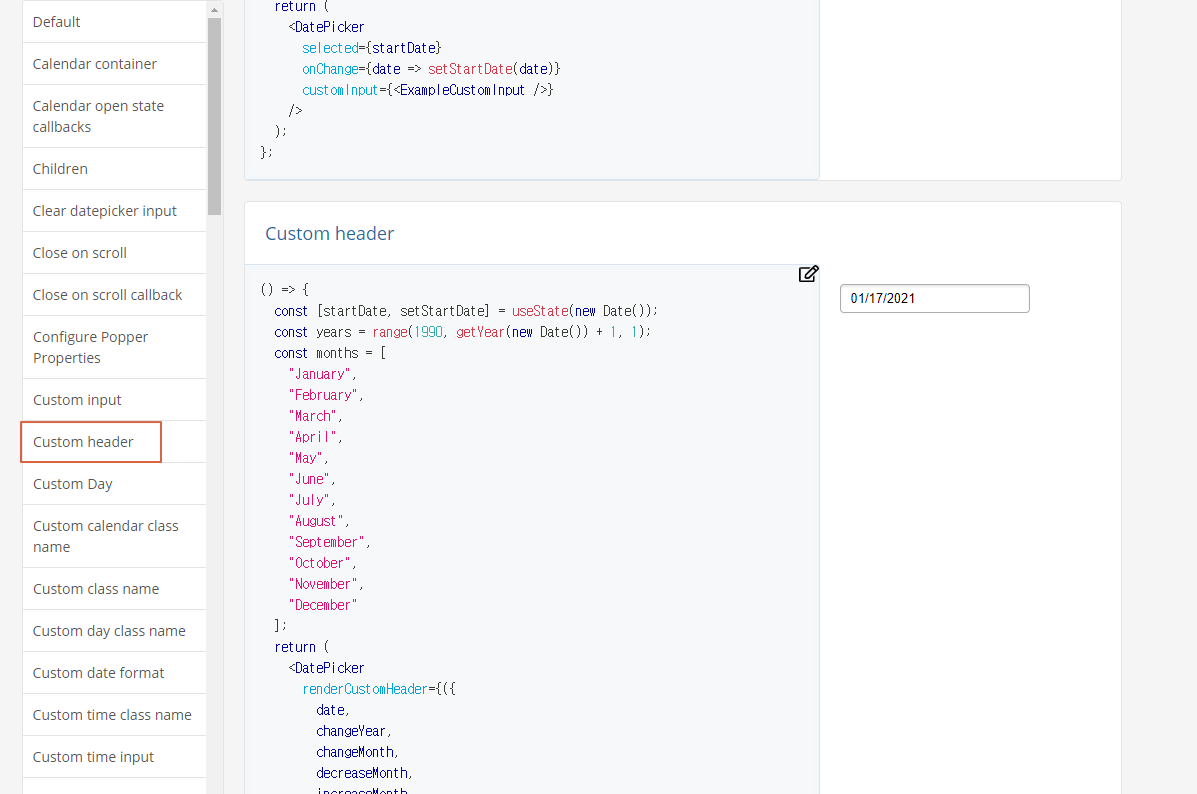This screenshot has height=794, width=1197.
Task: Select the Custom input example
Action: (x=77, y=399)
